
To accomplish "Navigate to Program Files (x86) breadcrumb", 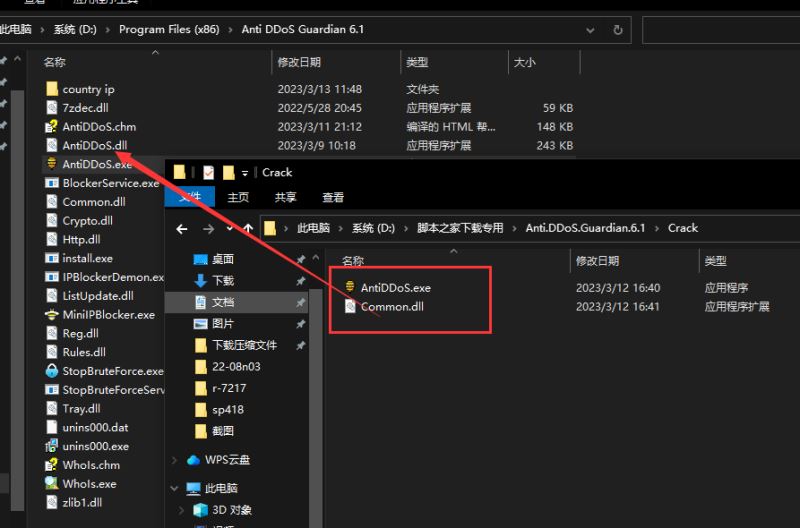I will tap(169, 30).
